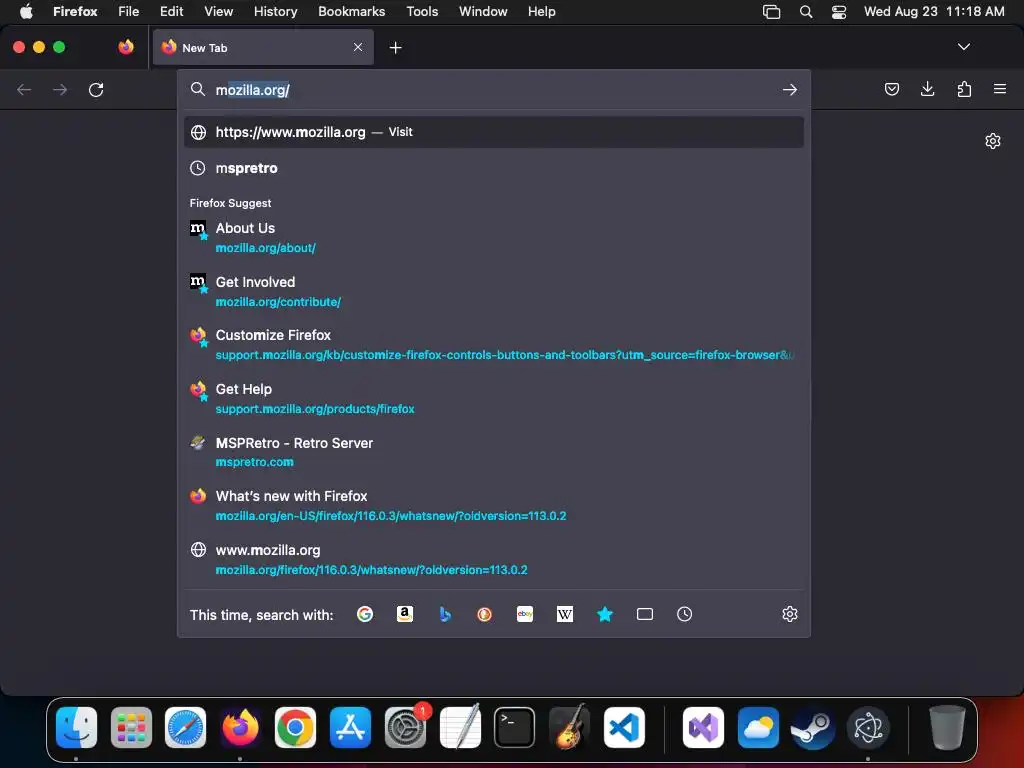Select the New Tab tab
This screenshot has height=768, width=1024.
click(x=263, y=47)
